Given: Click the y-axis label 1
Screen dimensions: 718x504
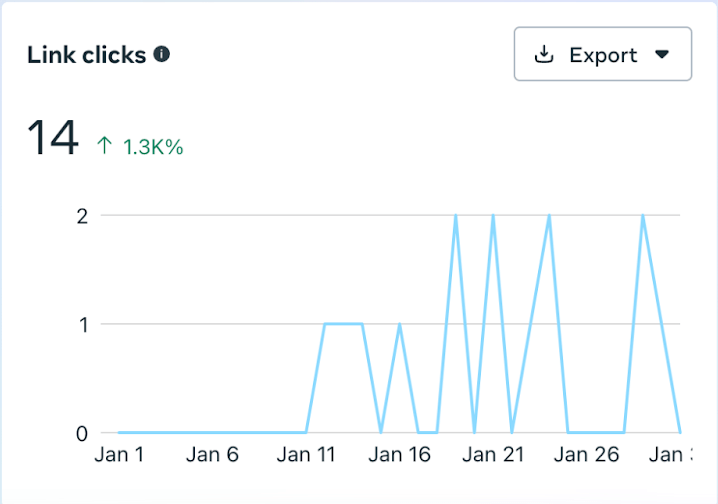Looking at the screenshot, I should [x=82, y=324].
